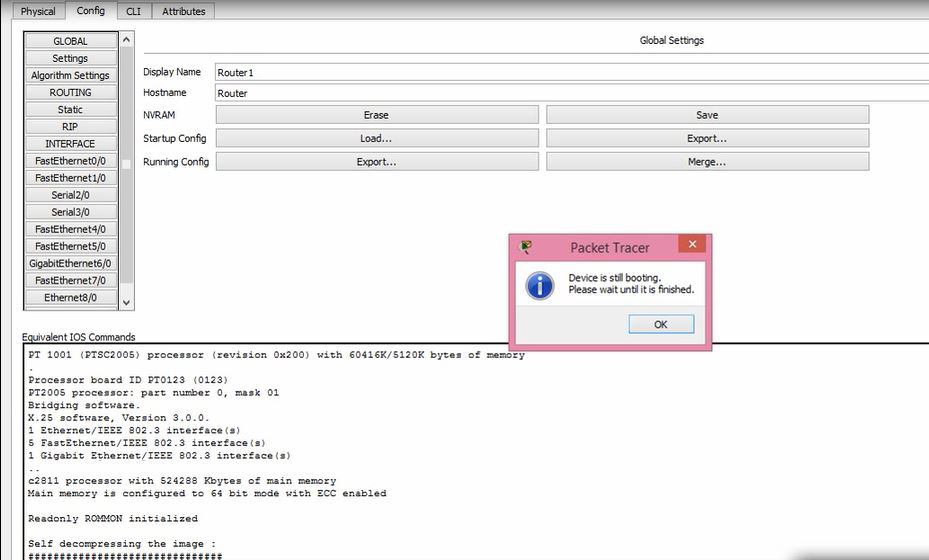Select the FastEthernet1/0 interface
The width and height of the screenshot is (929, 560).
[71, 178]
